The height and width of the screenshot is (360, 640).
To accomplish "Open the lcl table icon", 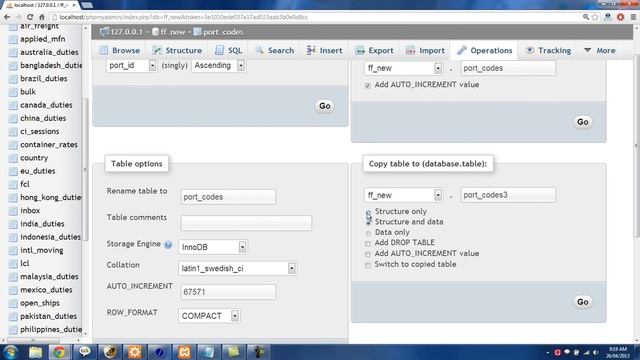I will coord(13,264).
